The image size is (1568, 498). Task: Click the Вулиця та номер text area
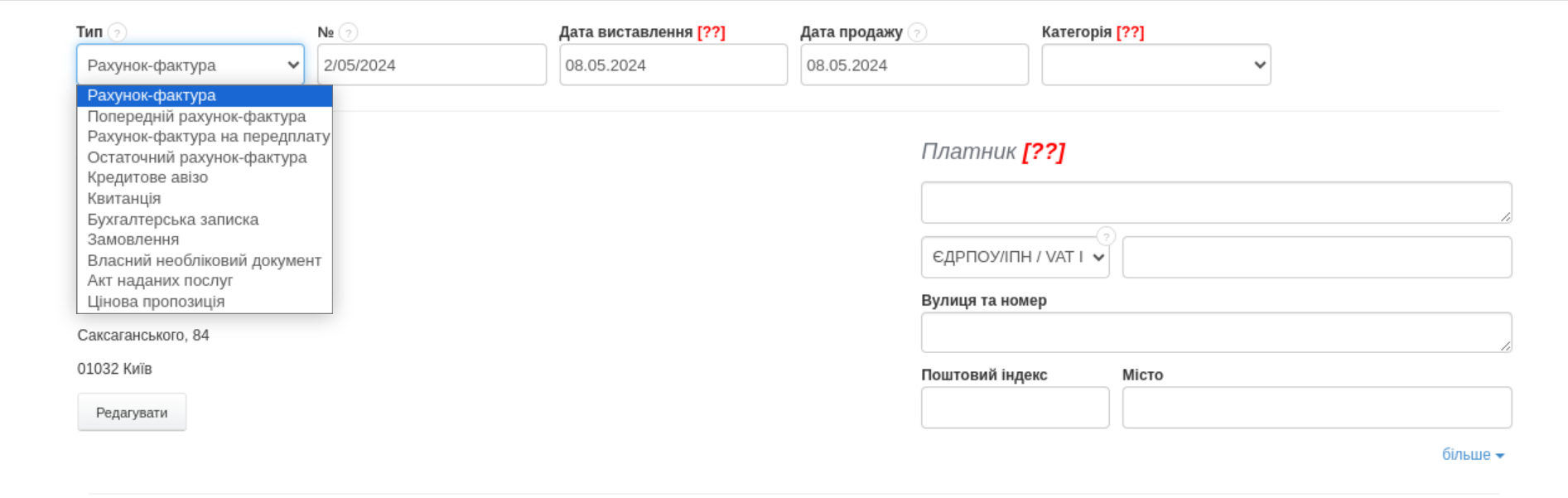point(1215,333)
